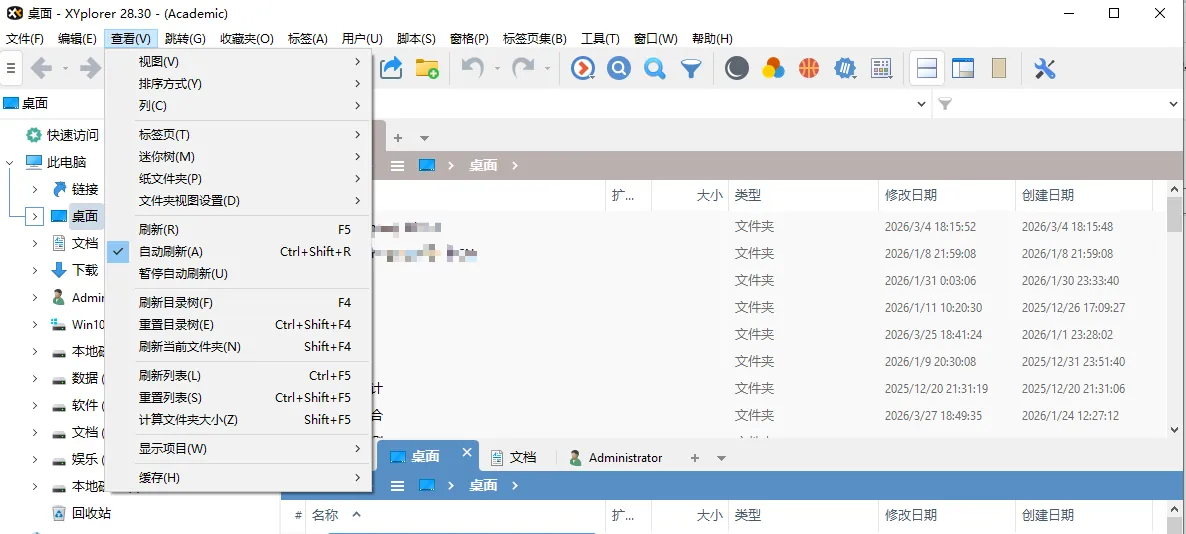Click the three colored circles icon

pyautogui.click(x=772, y=68)
